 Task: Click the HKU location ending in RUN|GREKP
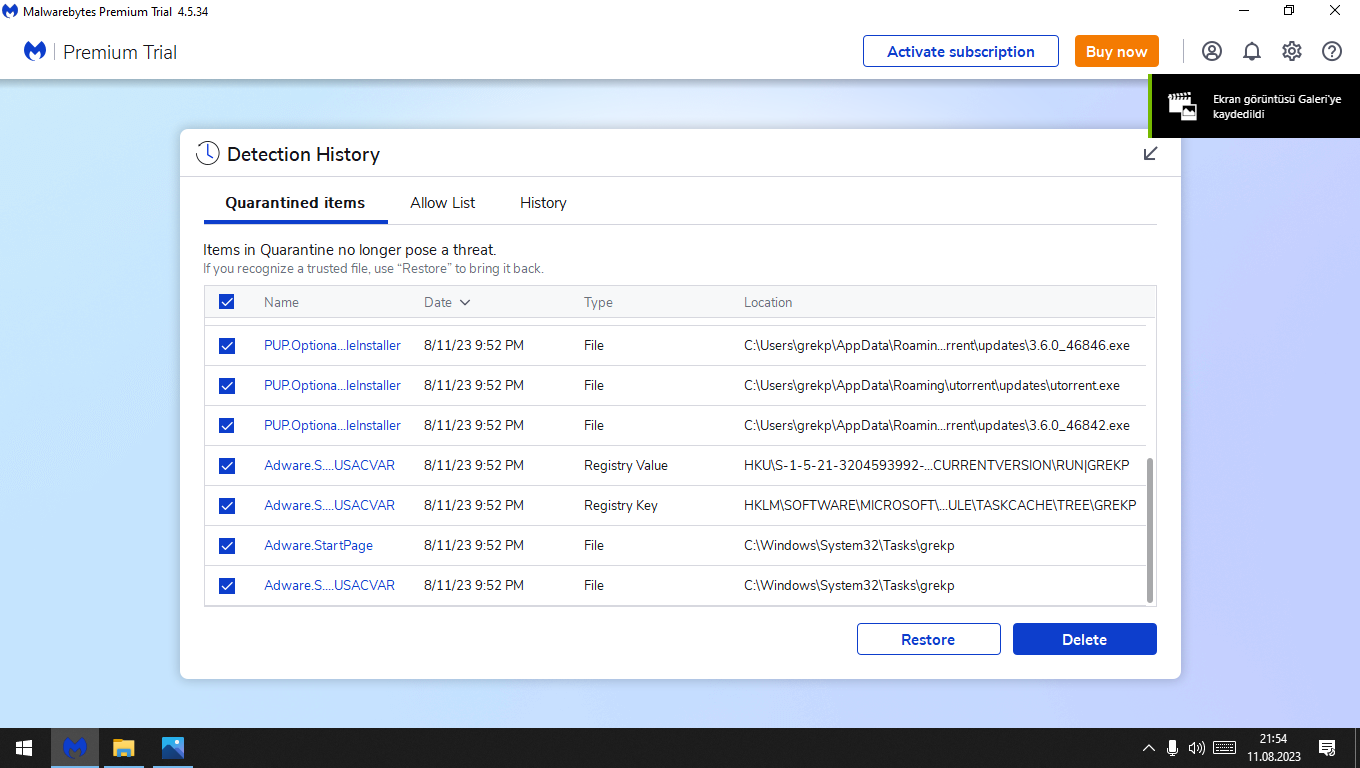point(936,466)
